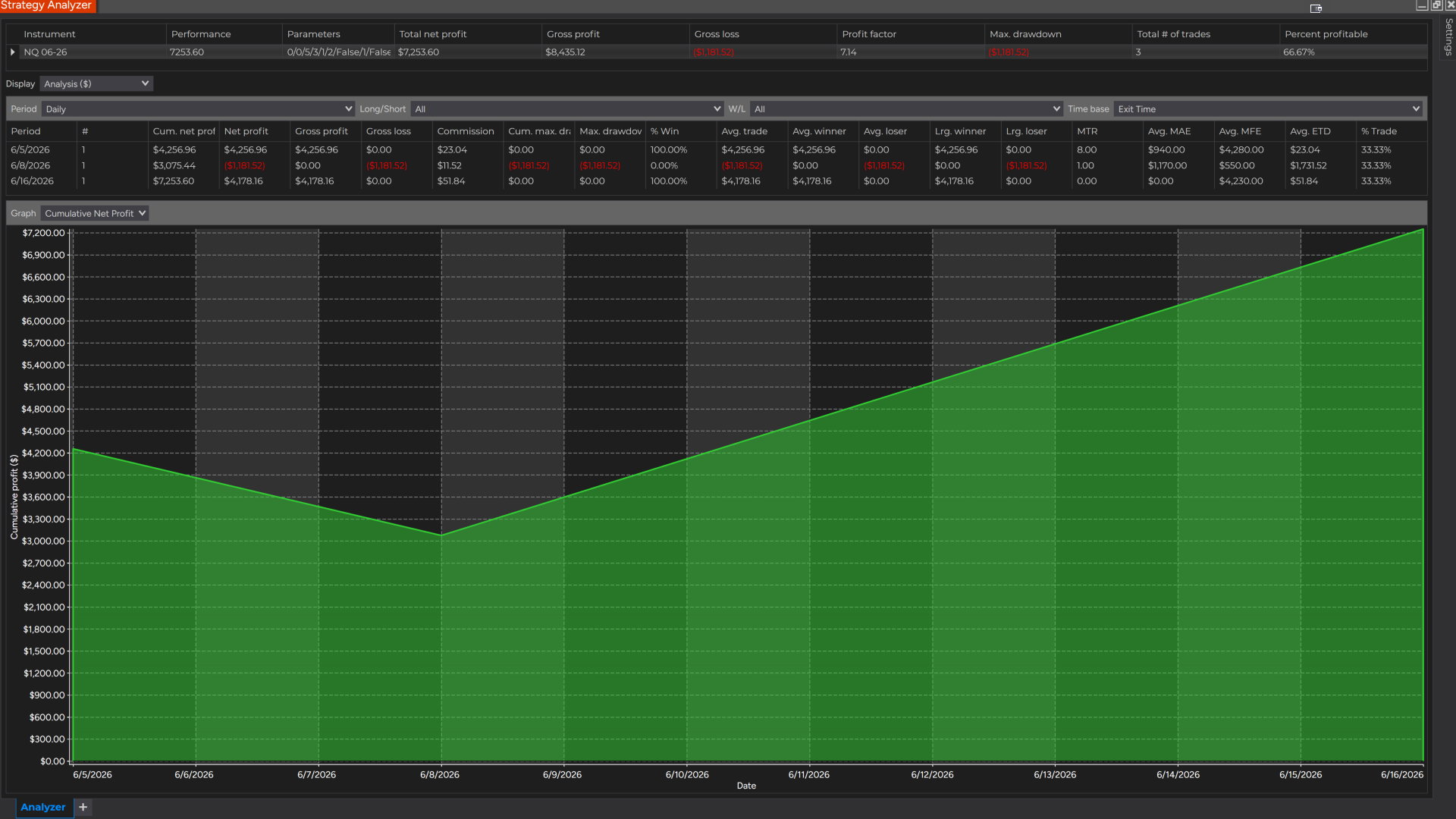Open the Long/Short All dropdown
Screen dimensions: 1456x819
[x=566, y=109]
